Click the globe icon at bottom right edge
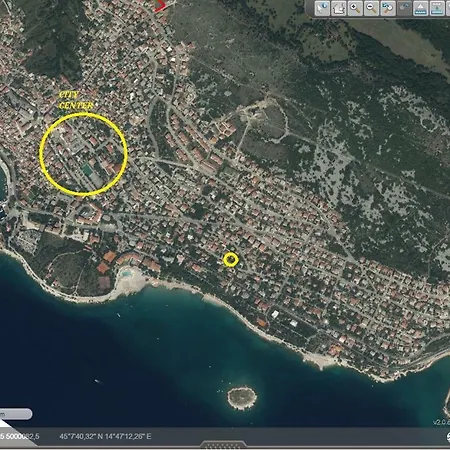450x450 pixels. pos(448,438)
